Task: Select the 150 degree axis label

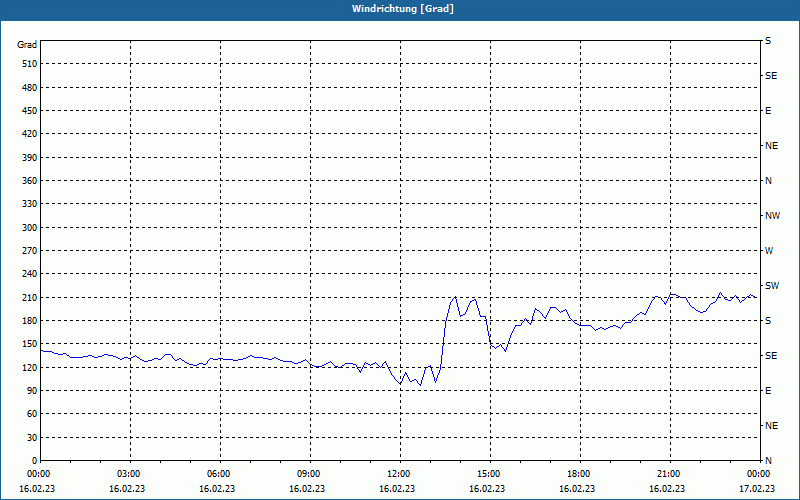Action: click(30, 343)
